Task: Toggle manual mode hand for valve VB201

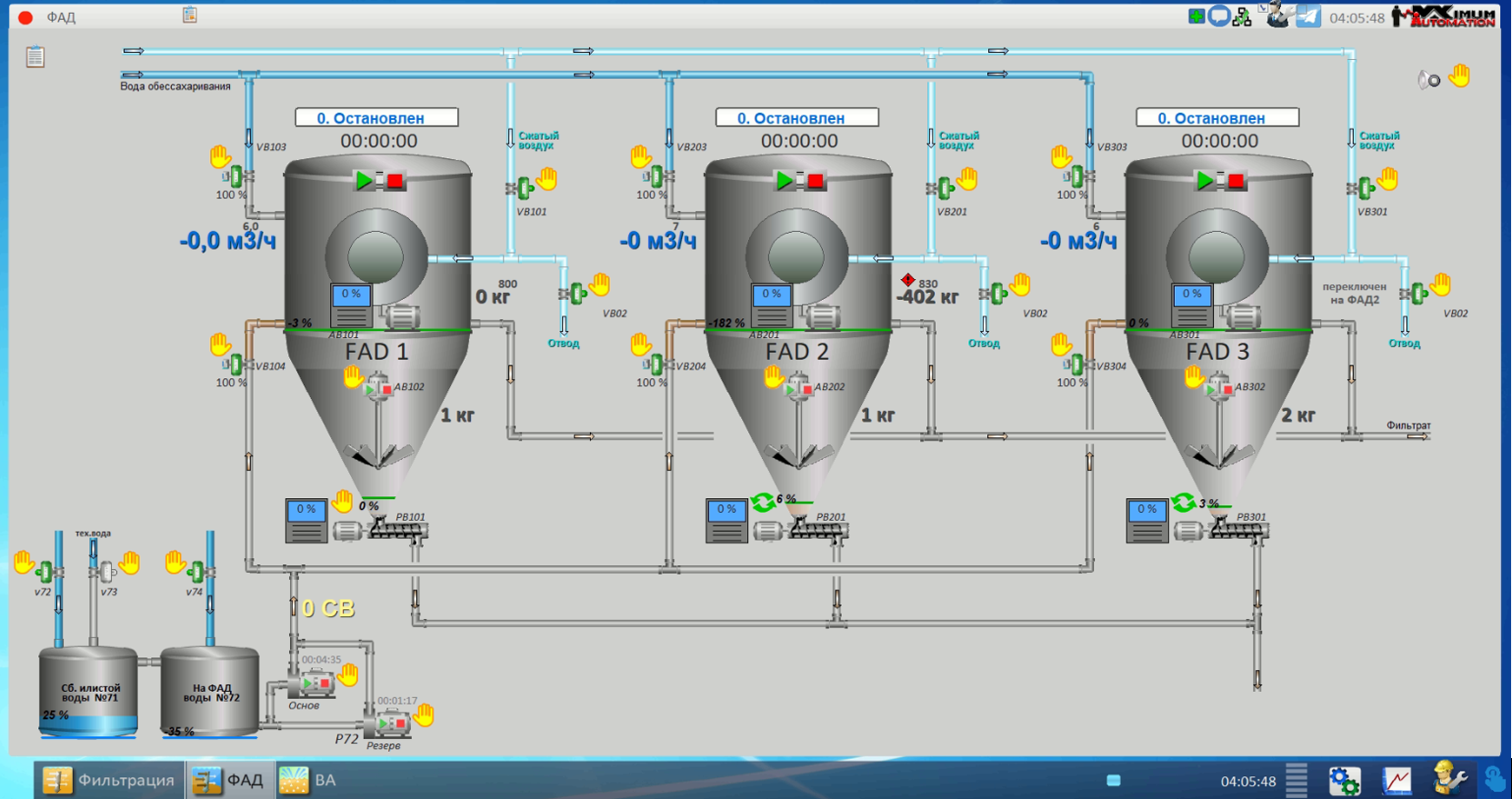Action: (x=966, y=178)
